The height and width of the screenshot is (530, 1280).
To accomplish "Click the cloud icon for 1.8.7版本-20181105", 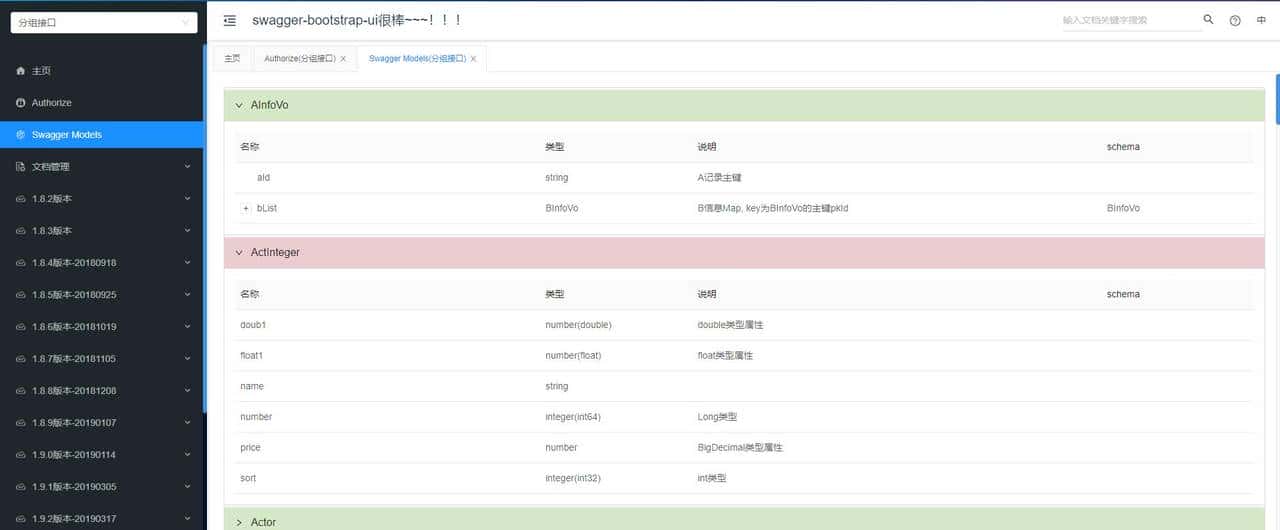I will [x=21, y=359].
